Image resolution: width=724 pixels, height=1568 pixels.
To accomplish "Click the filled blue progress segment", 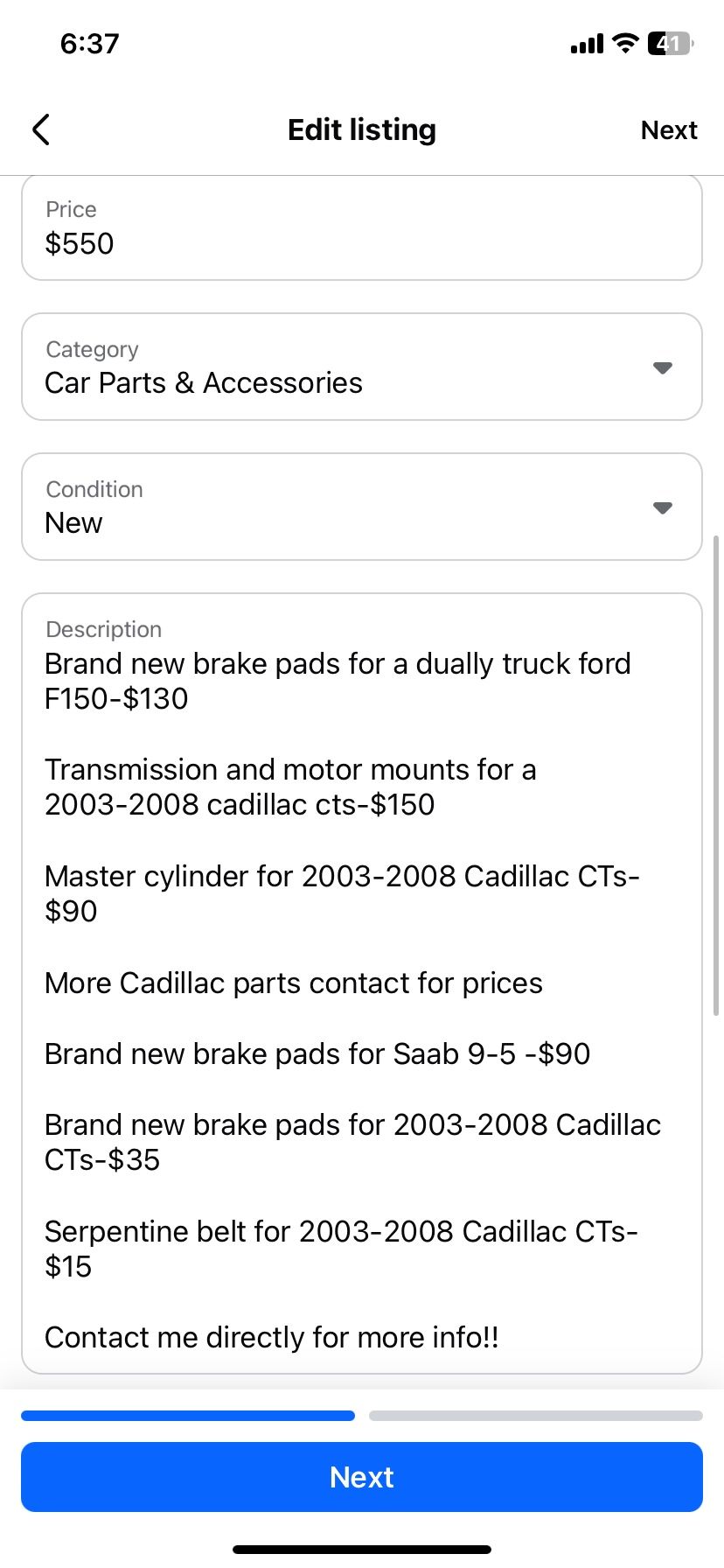I will [x=188, y=1416].
